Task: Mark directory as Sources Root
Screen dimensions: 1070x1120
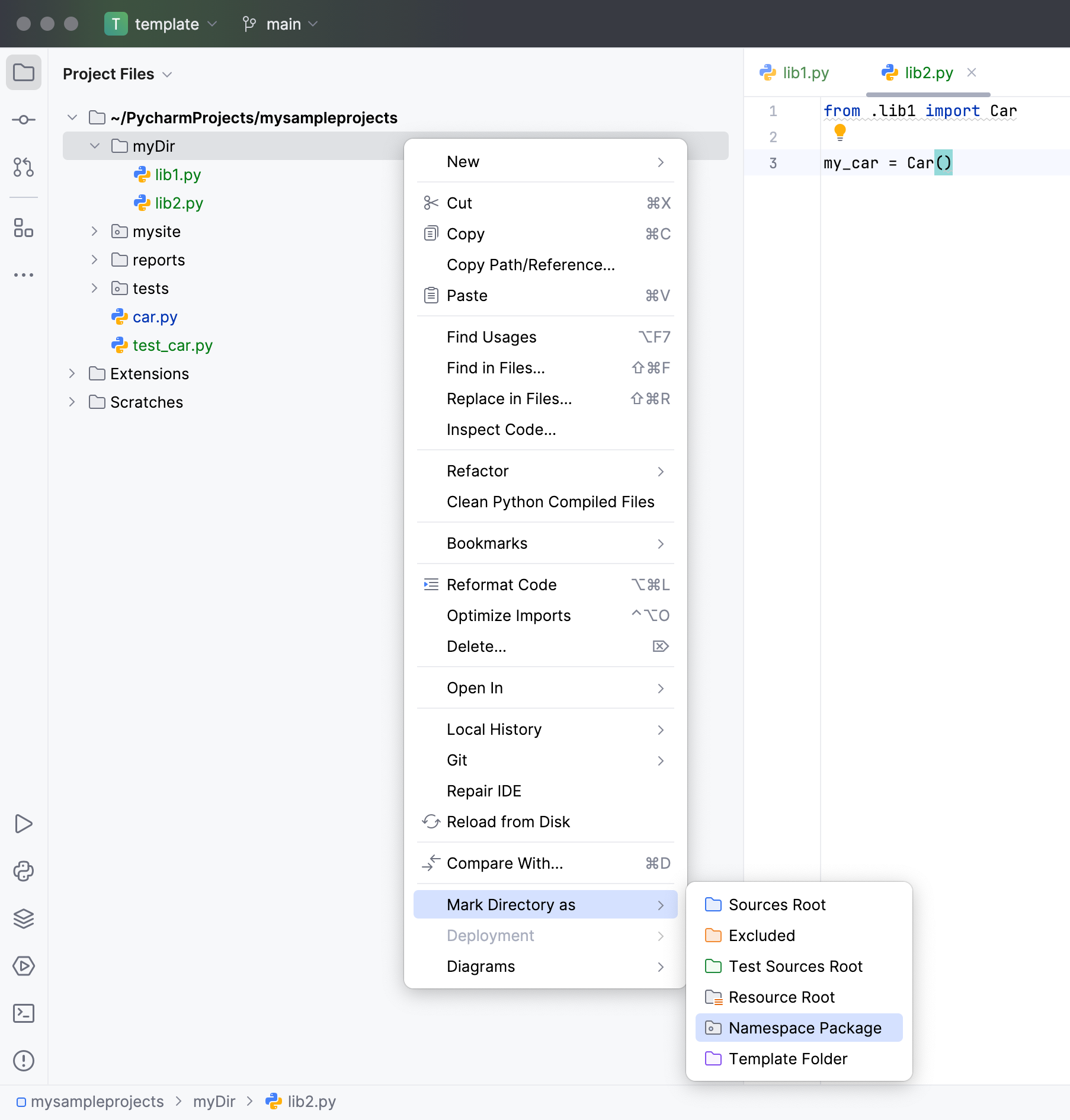Action: point(777,904)
